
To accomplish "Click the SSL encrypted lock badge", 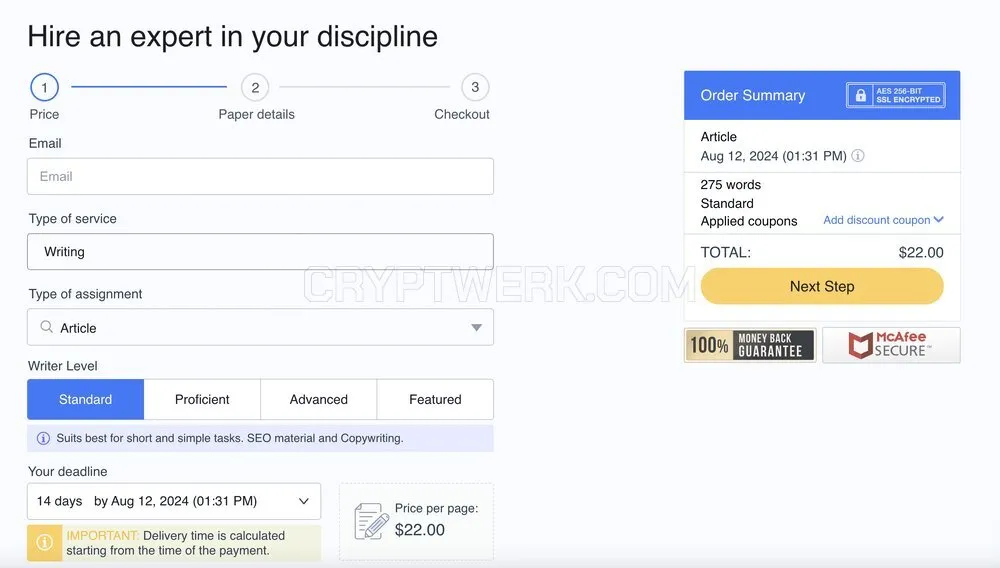I will coord(895,95).
